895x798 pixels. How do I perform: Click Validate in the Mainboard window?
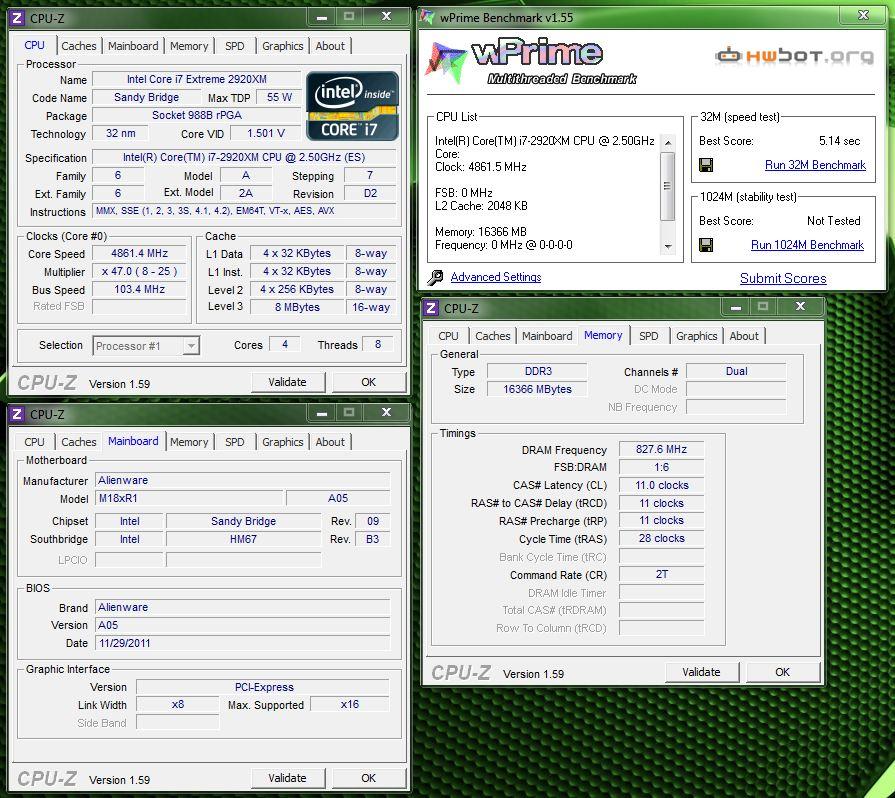tap(288, 779)
